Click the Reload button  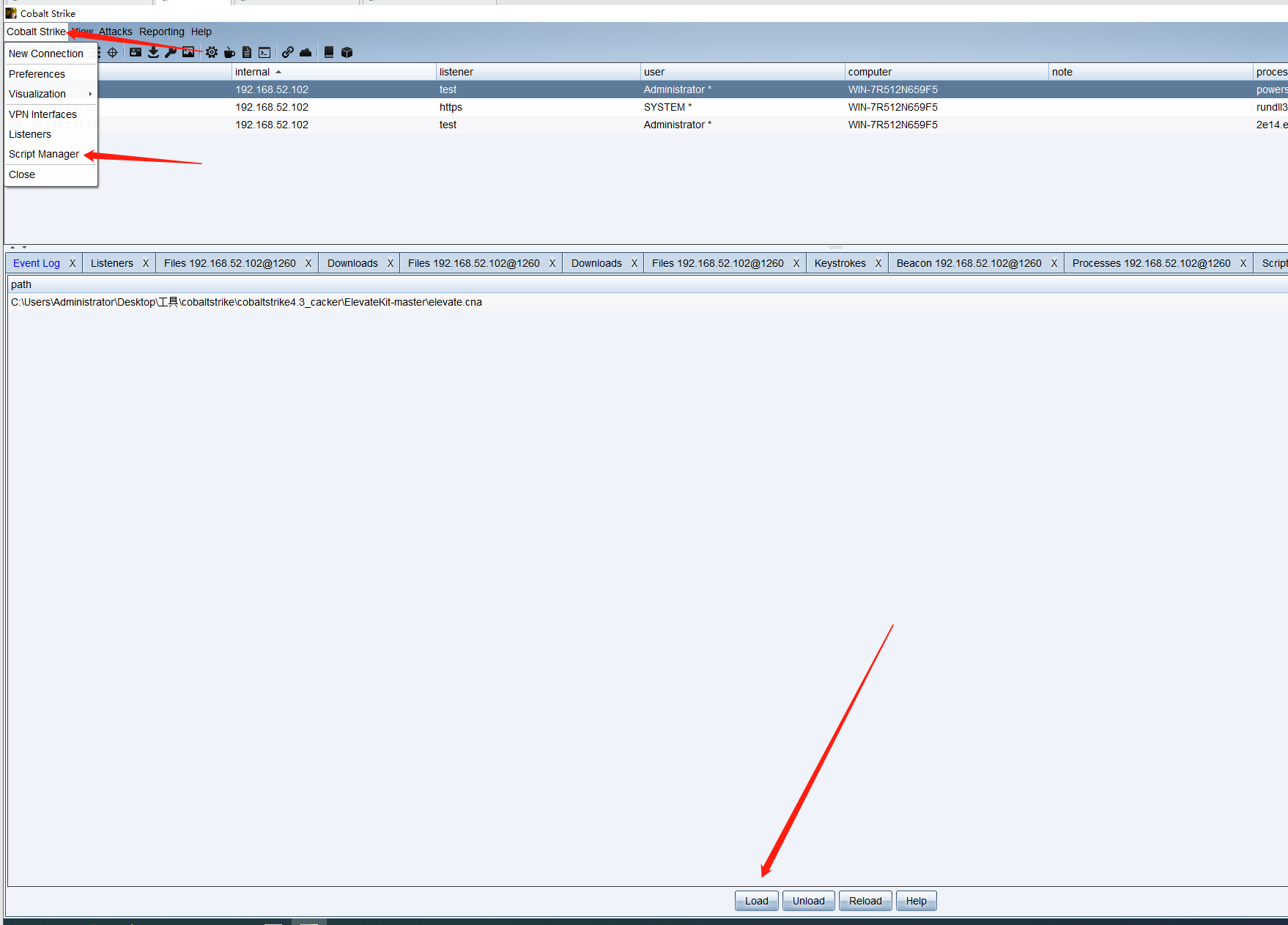tap(865, 901)
